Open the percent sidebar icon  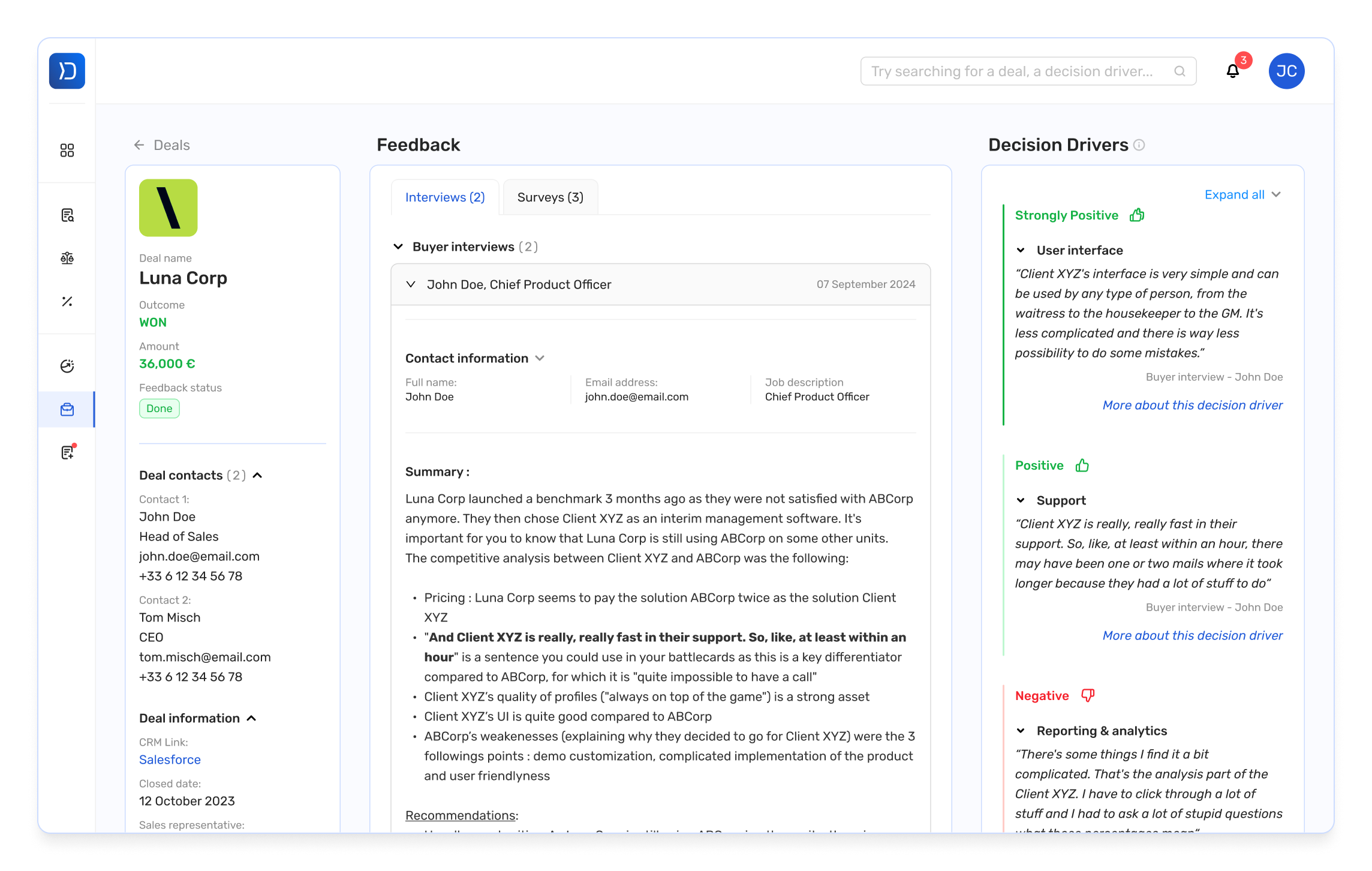pyautogui.click(x=67, y=301)
